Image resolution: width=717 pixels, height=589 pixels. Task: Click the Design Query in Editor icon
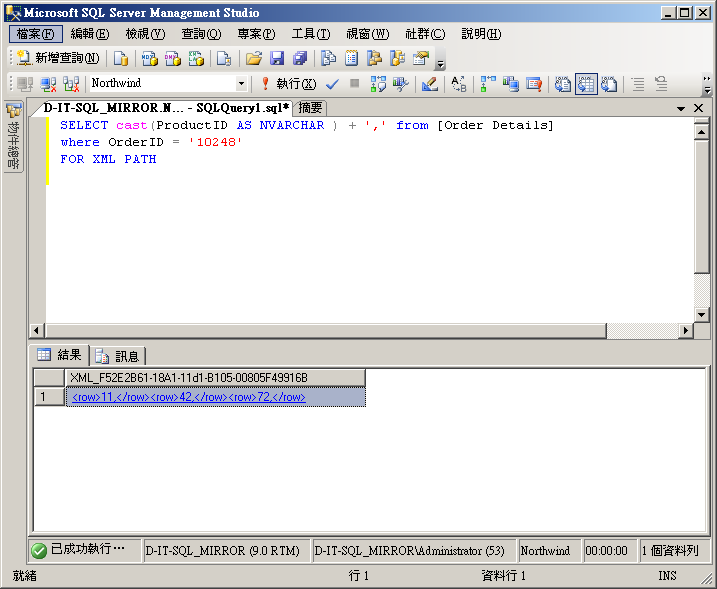pos(430,84)
